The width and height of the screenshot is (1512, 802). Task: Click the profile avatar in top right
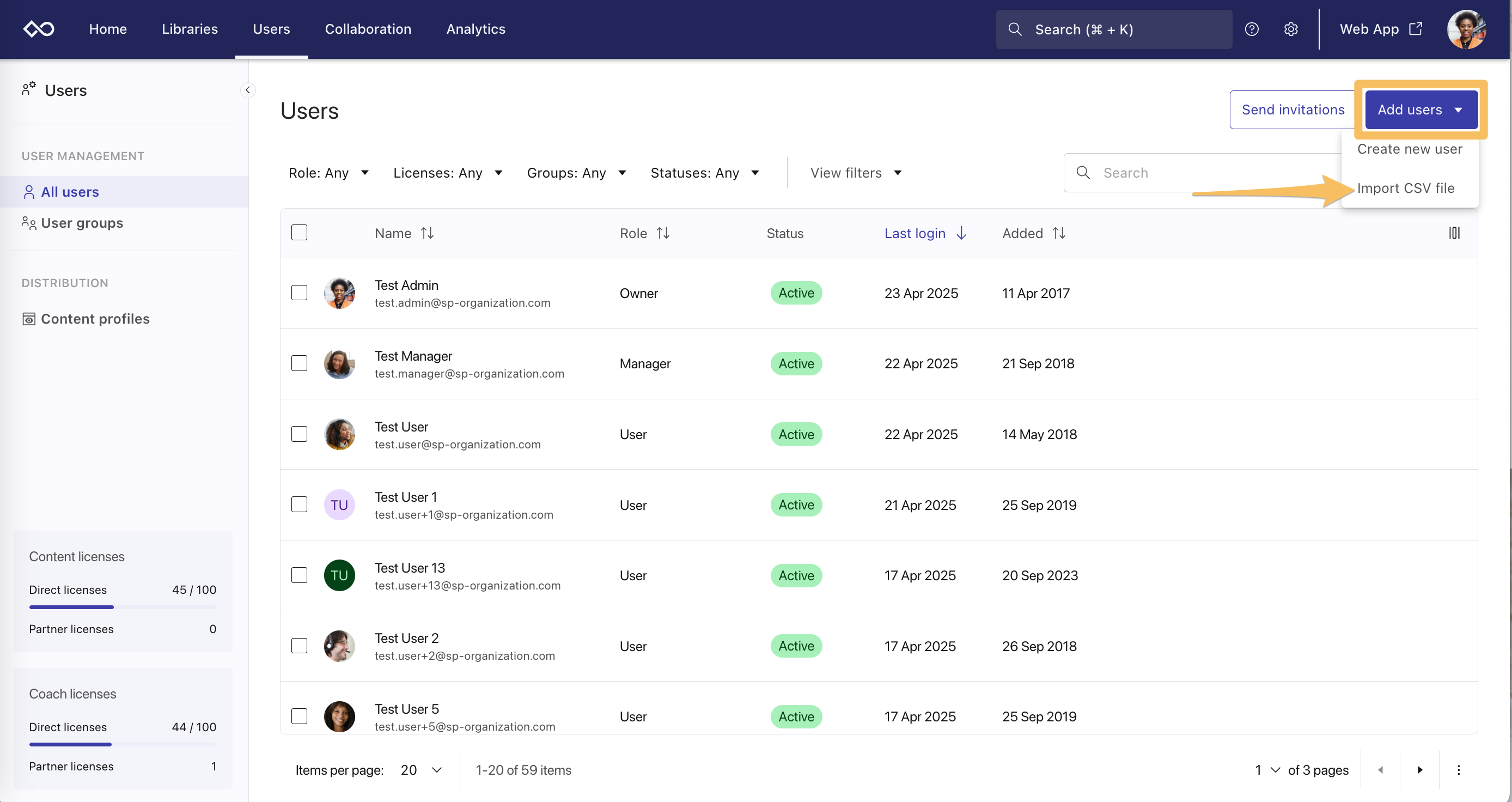click(x=1466, y=29)
